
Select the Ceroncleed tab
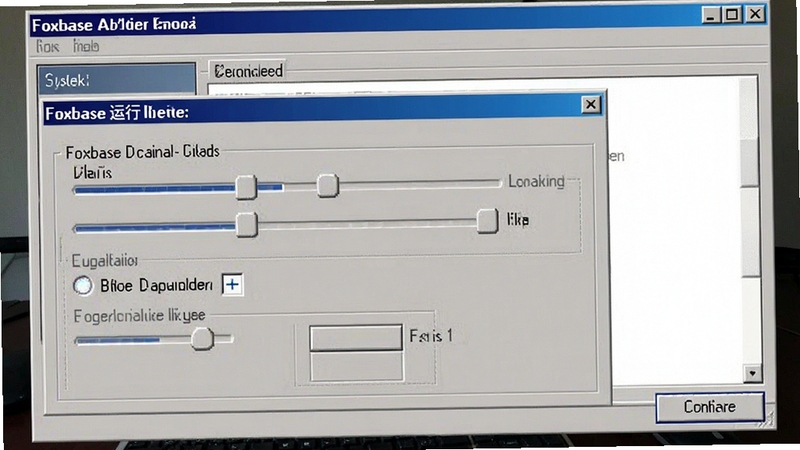(x=248, y=71)
